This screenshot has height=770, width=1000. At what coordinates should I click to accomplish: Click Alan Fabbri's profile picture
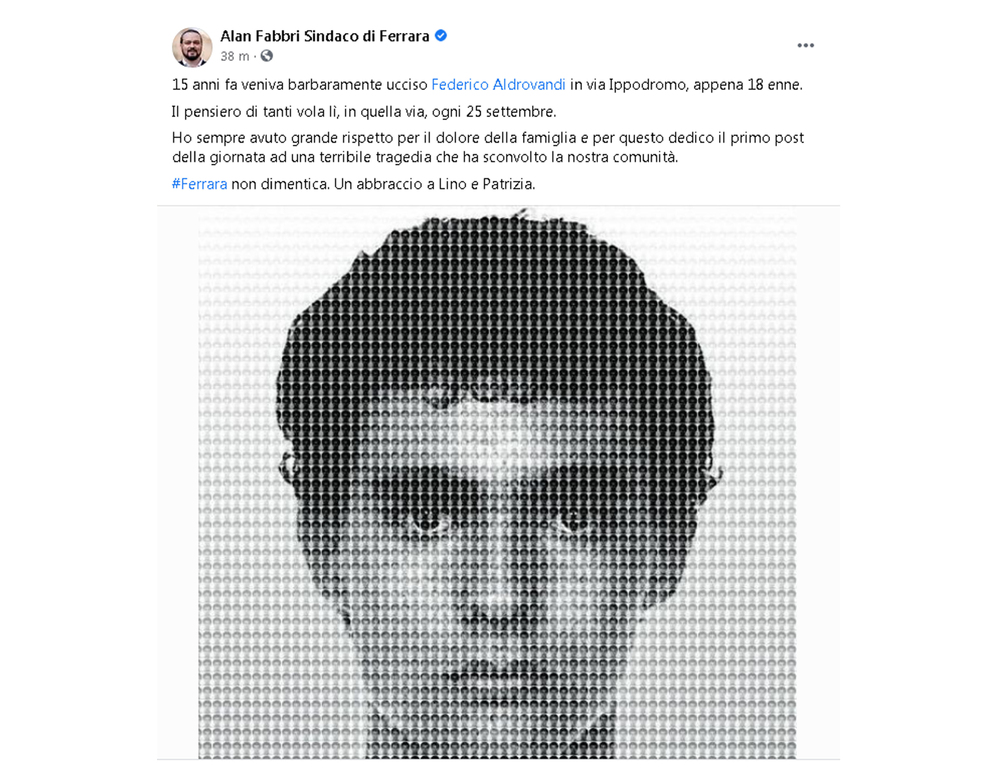click(x=192, y=47)
